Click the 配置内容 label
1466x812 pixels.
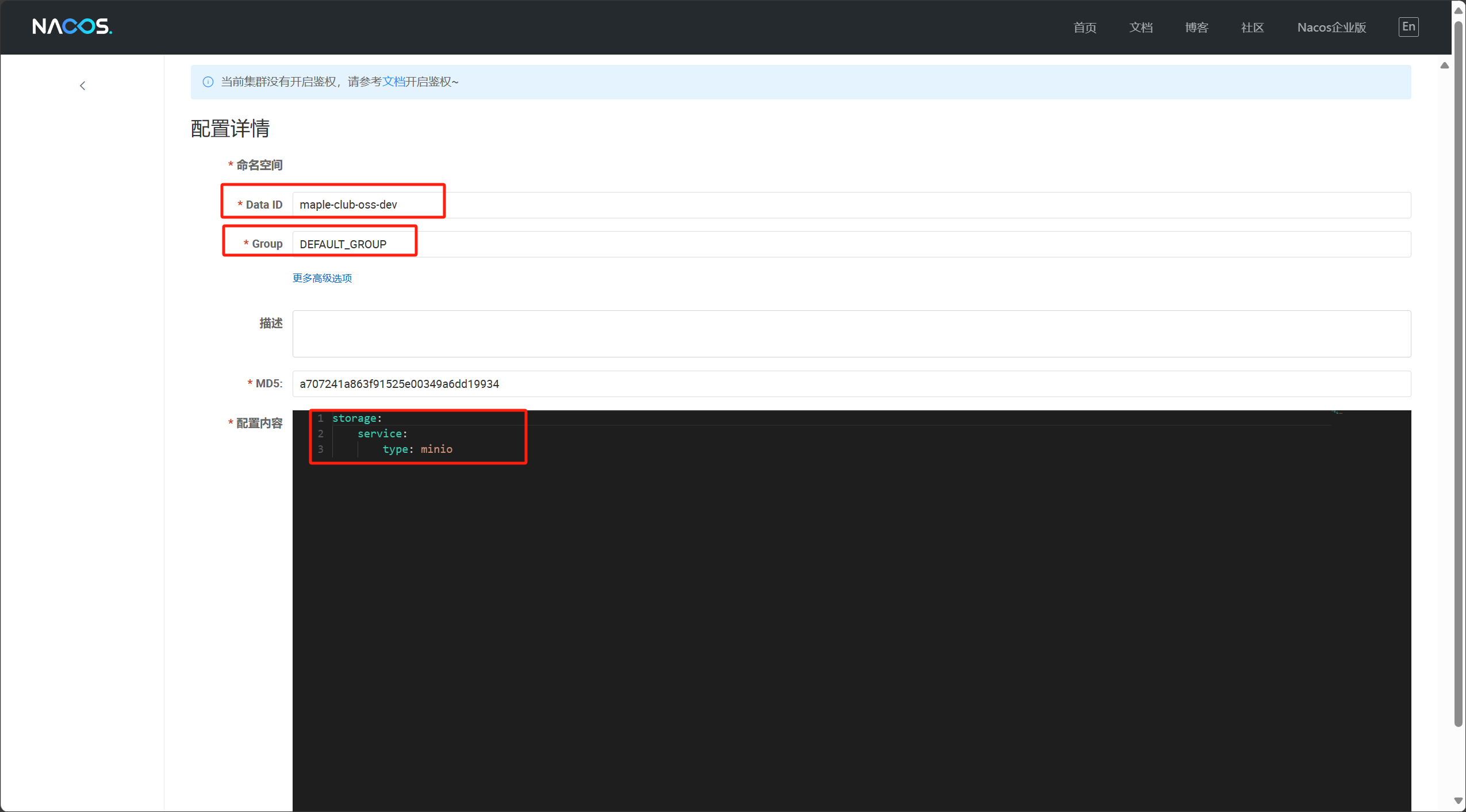click(259, 424)
